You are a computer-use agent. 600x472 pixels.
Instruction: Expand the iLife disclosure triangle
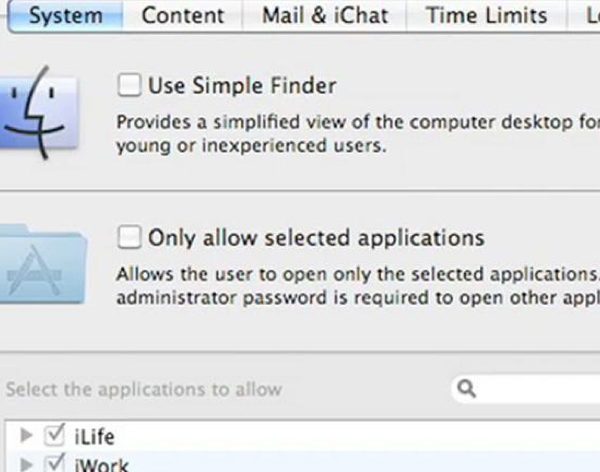click(27, 435)
